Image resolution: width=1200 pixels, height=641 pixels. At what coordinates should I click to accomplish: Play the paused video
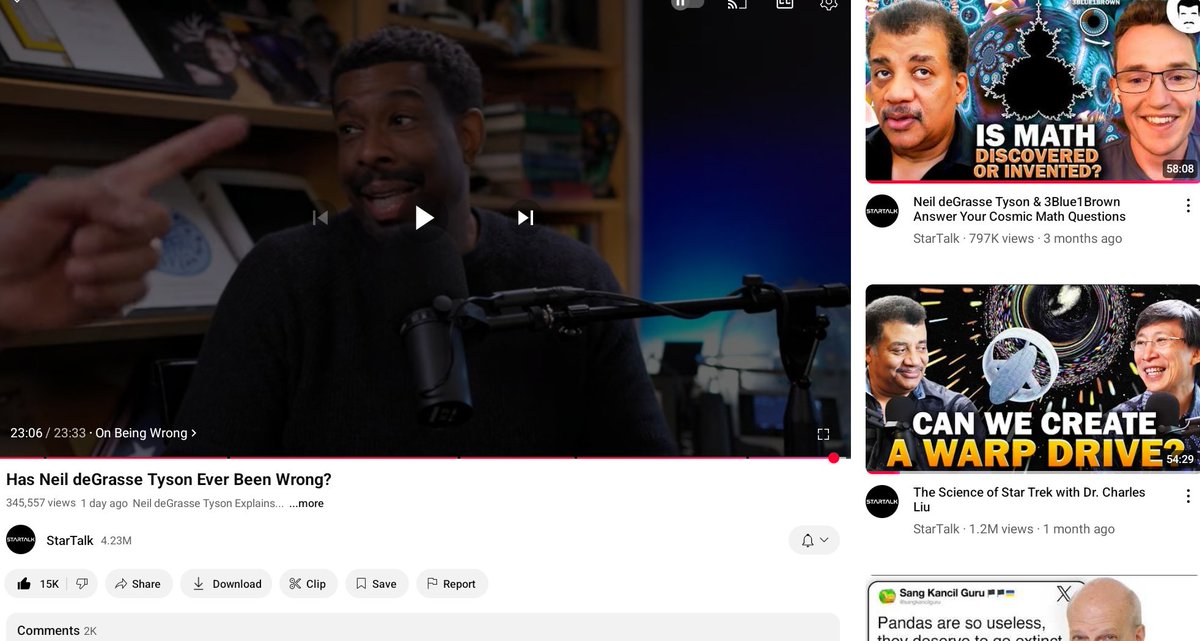click(425, 217)
